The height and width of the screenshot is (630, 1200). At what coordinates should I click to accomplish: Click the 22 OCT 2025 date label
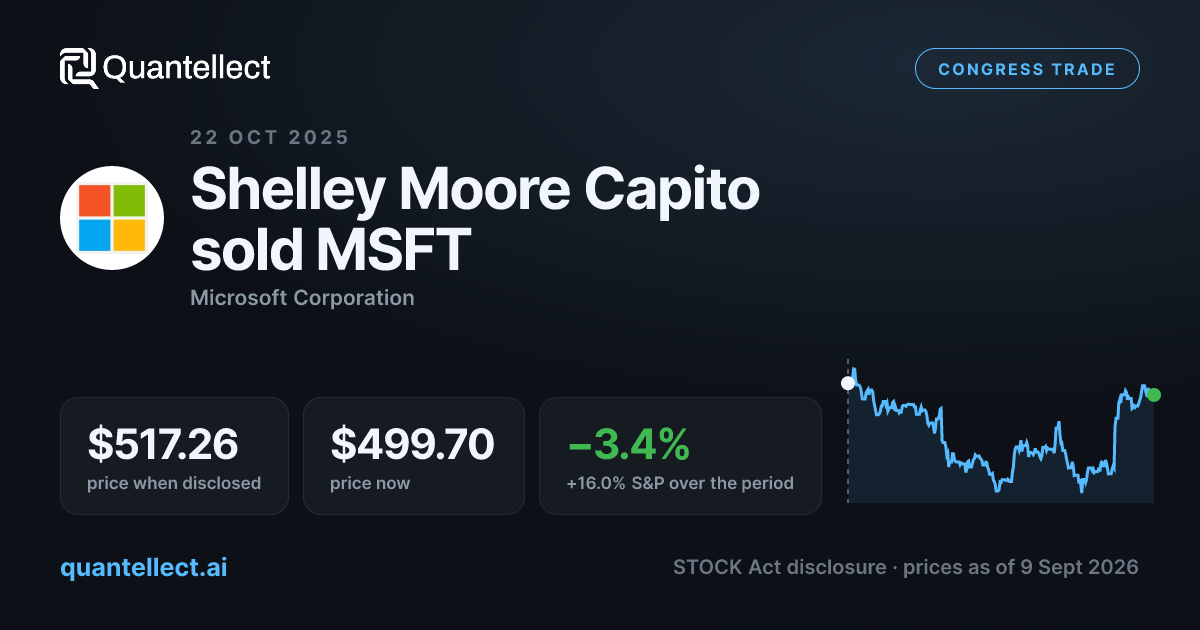click(270, 138)
